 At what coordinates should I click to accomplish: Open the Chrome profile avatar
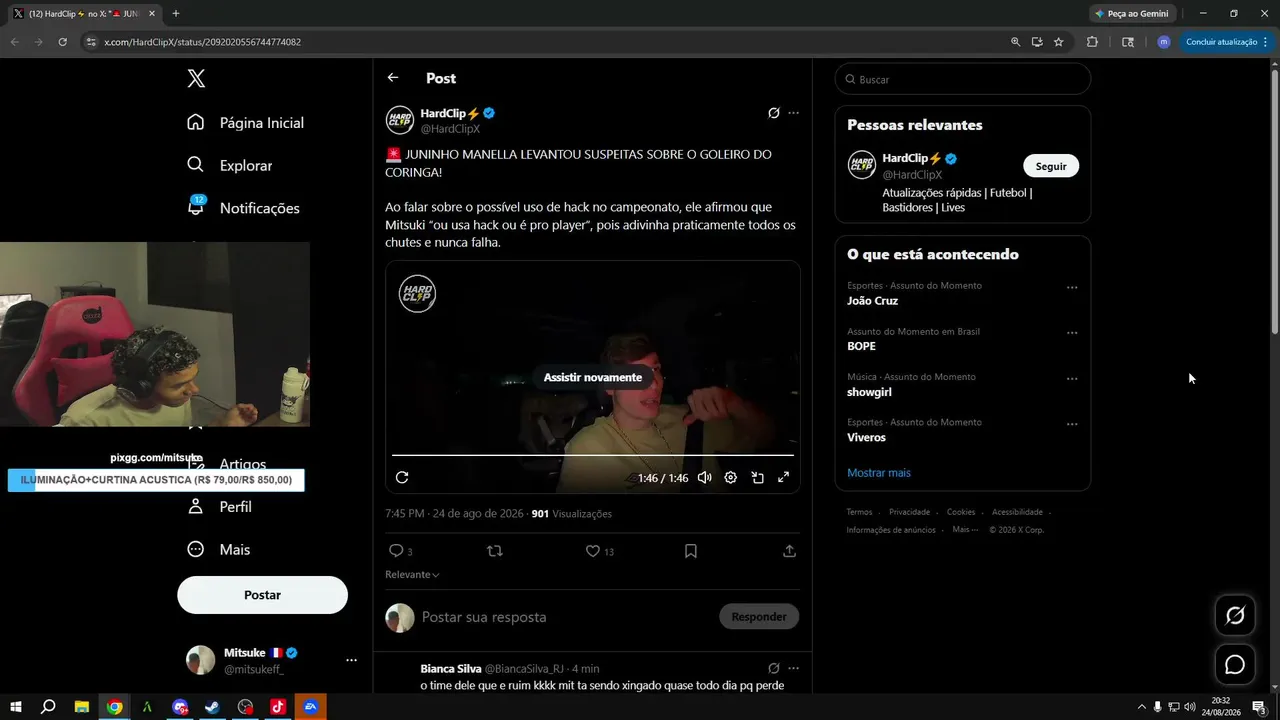pyautogui.click(x=1163, y=42)
